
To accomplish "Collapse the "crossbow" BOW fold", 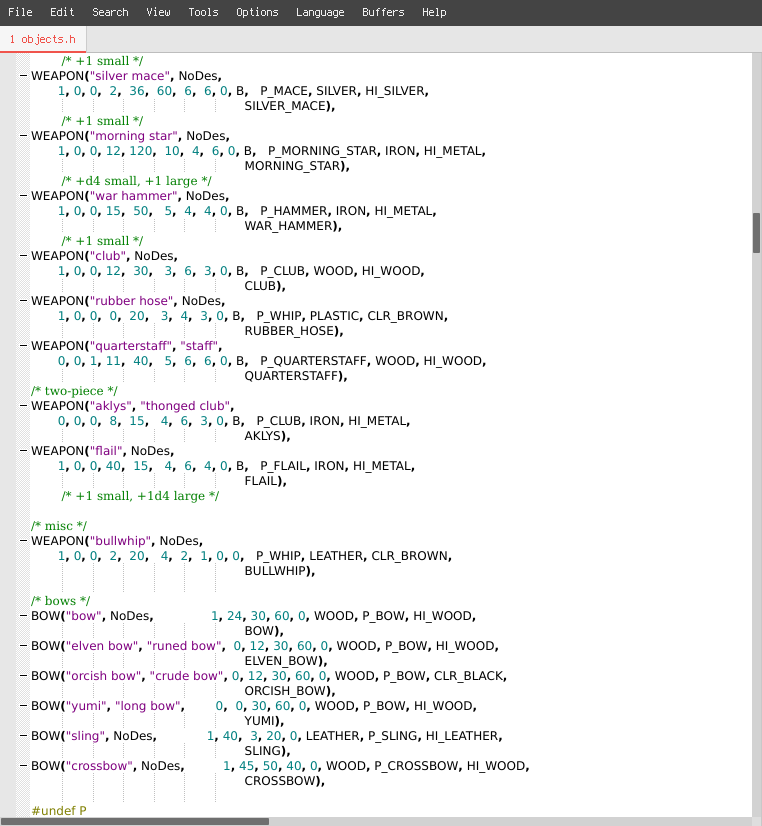I will (22, 766).
